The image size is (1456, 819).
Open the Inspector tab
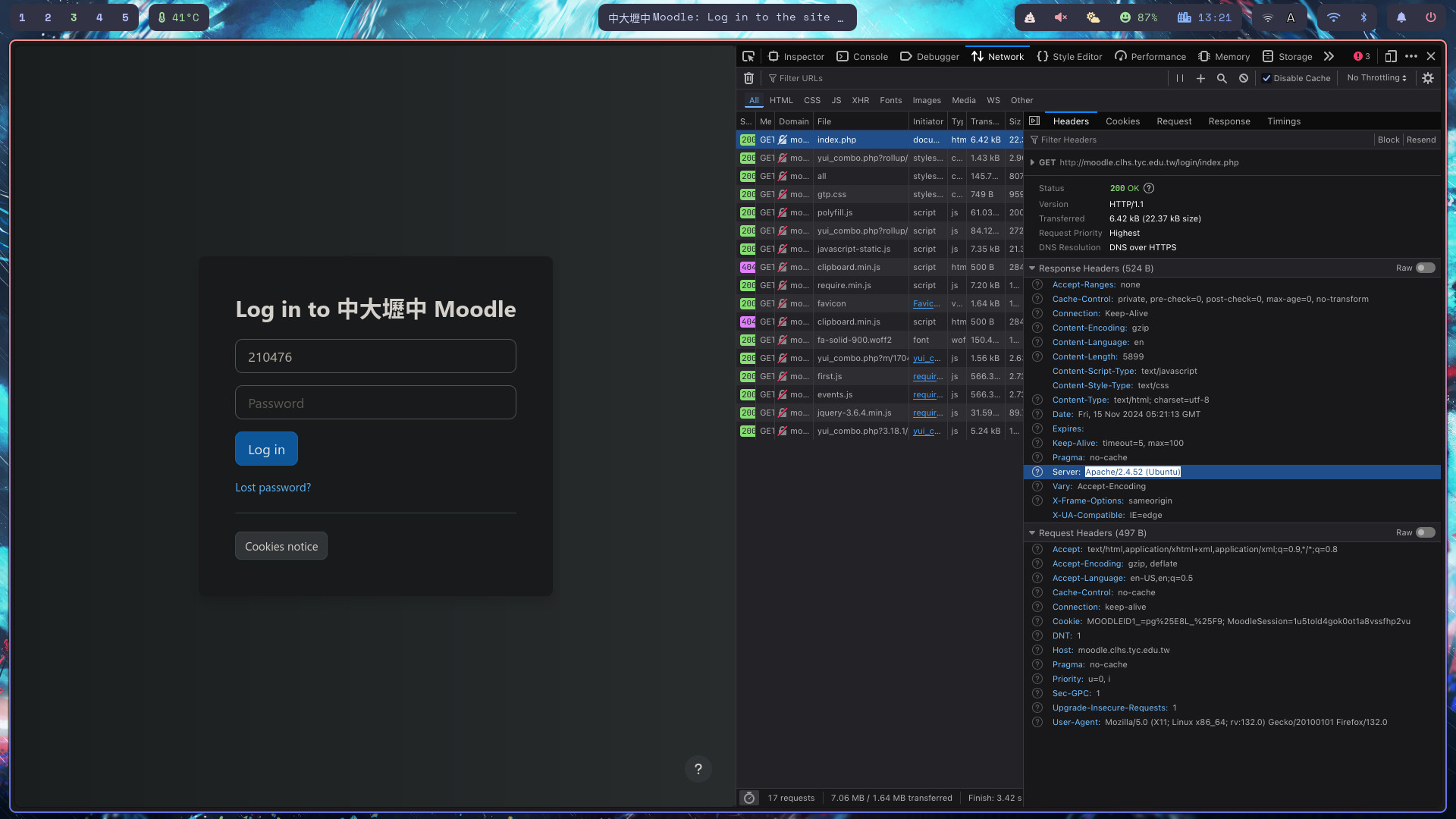pos(795,56)
